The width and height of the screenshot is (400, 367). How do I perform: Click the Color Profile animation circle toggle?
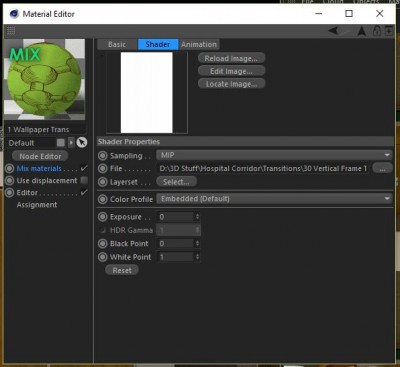103,199
